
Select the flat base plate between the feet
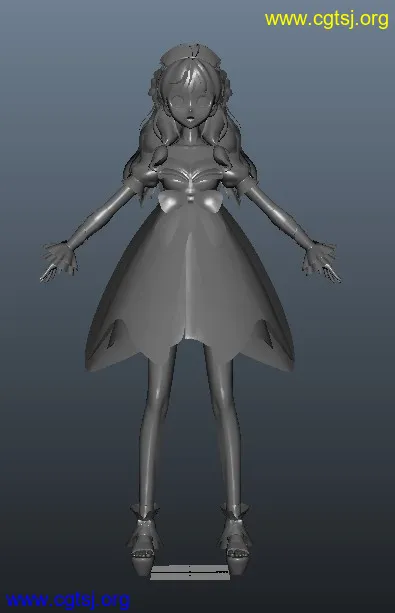190,572
